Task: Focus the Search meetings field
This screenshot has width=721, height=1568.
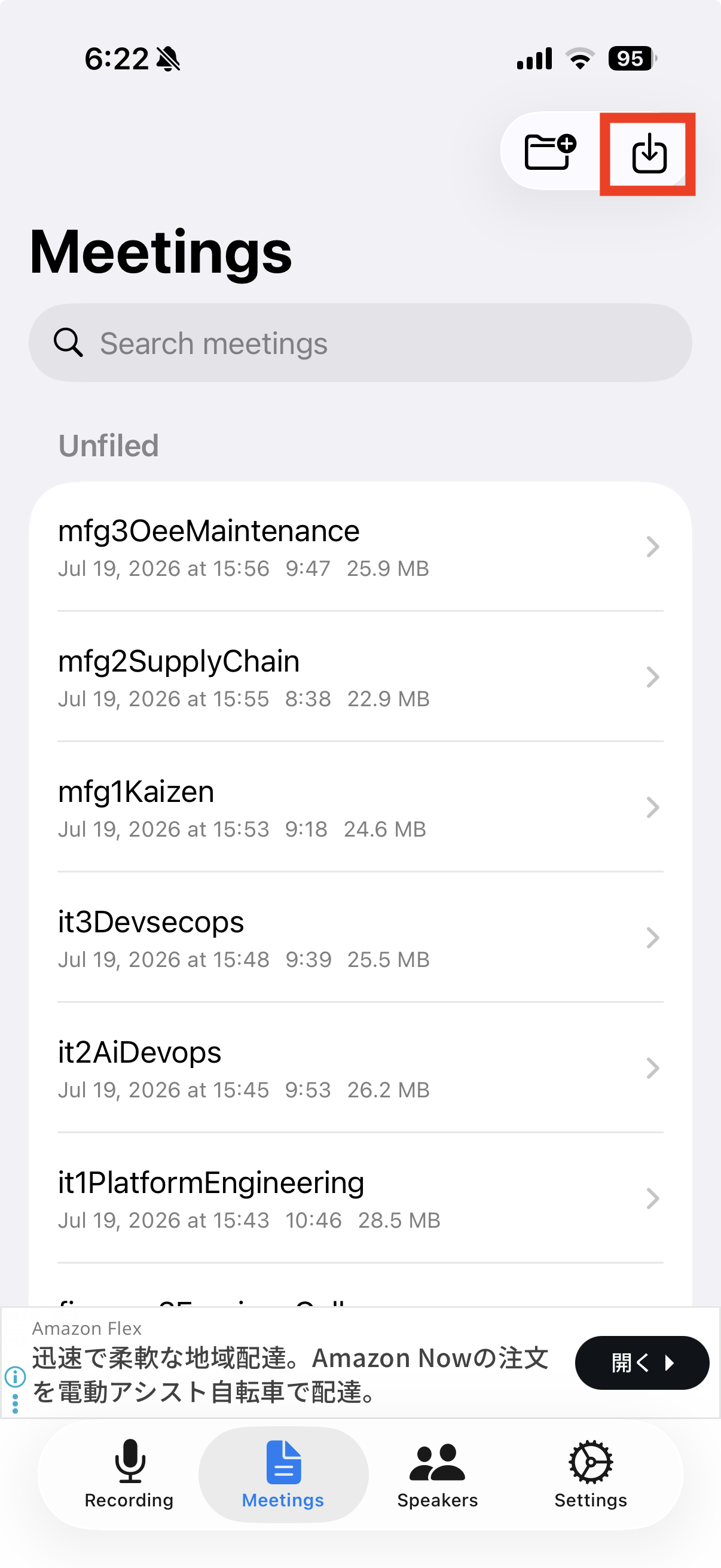Action: [360, 343]
